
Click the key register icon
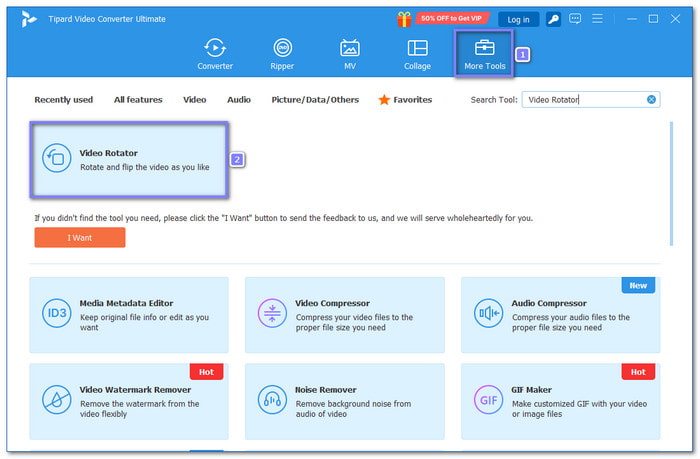pyautogui.click(x=553, y=19)
